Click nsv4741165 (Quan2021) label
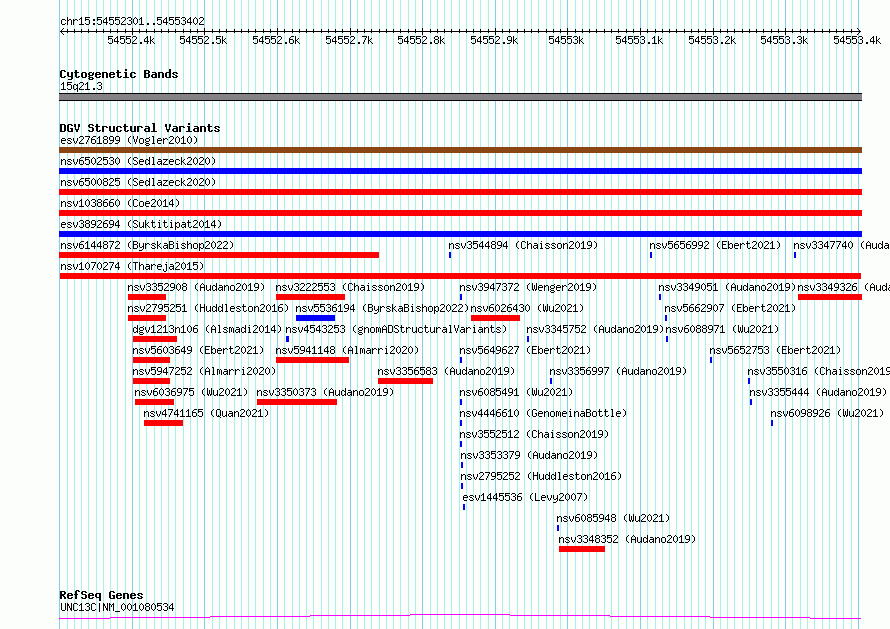This screenshot has width=890, height=629. tap(206, 413)
